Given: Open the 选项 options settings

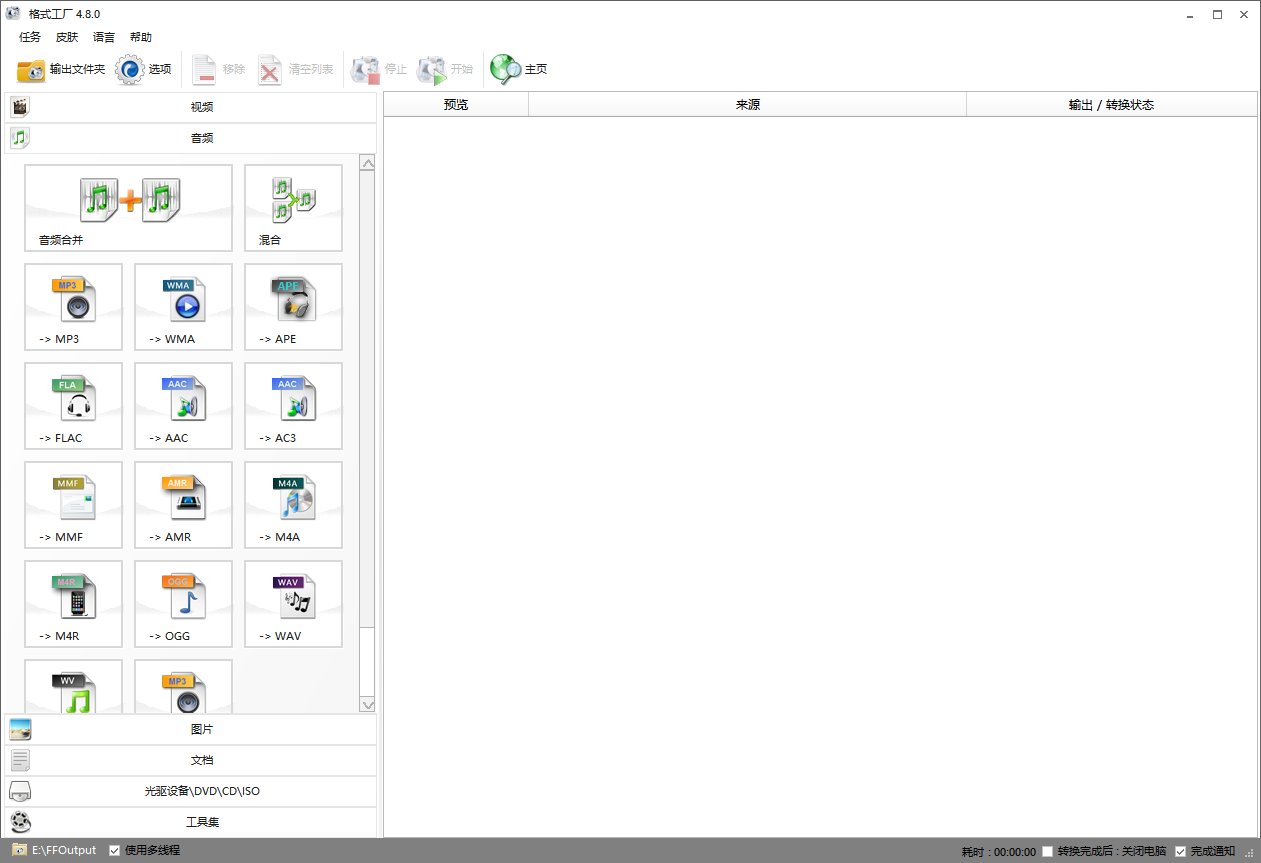Looking at the screenshot, I should (146, 69).
